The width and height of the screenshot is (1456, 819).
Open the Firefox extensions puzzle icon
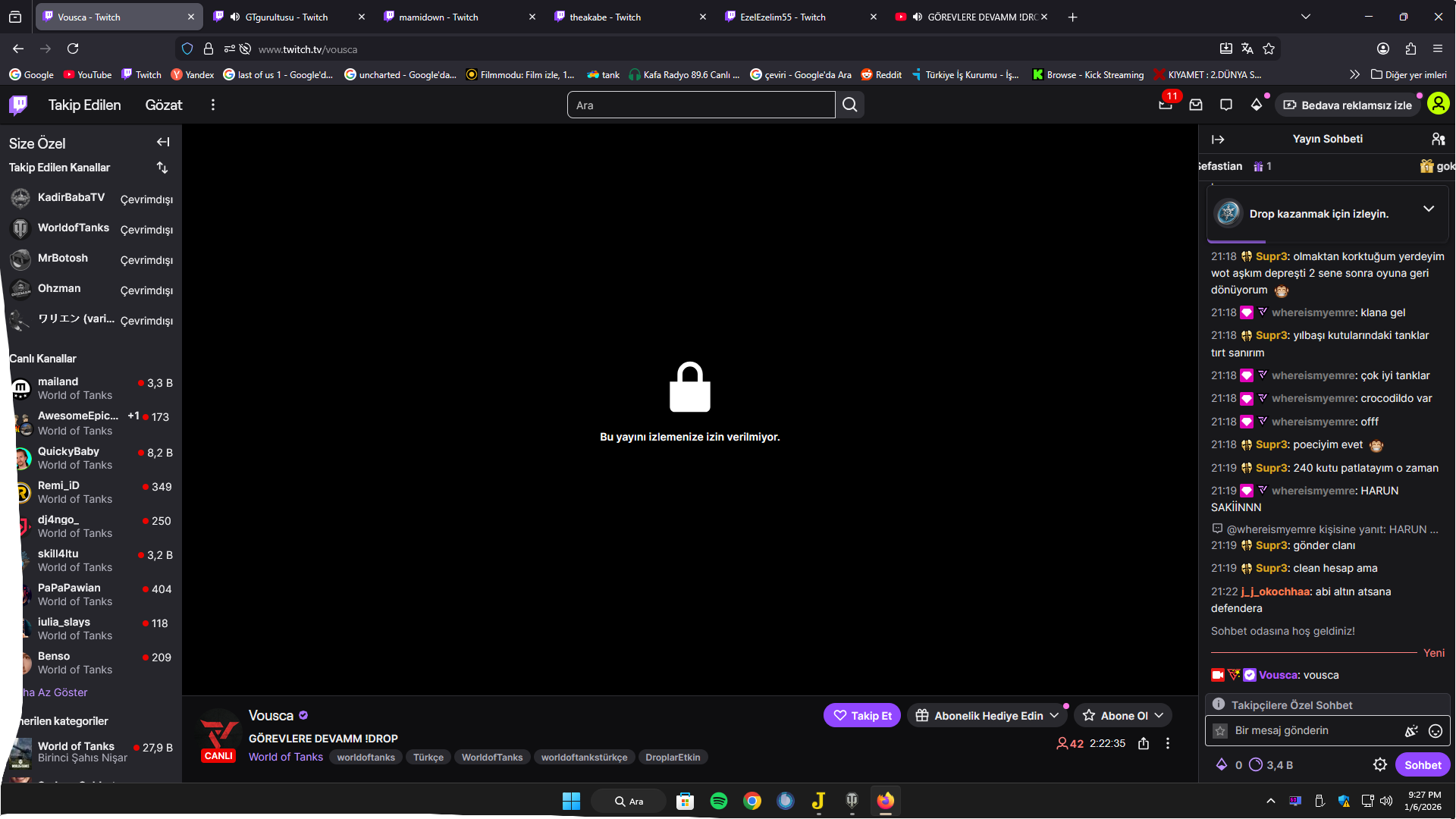tap(1410, 49)
